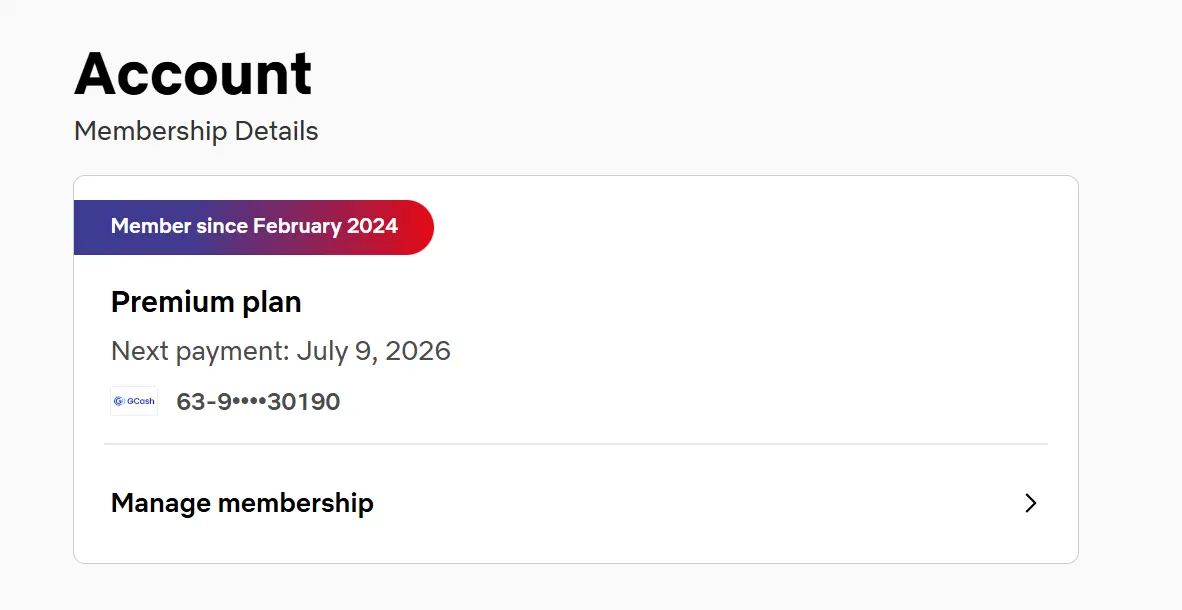Click the Member since February 2024 badge
Viewport: 1182px width, 610px height.
tap(254, 227)
